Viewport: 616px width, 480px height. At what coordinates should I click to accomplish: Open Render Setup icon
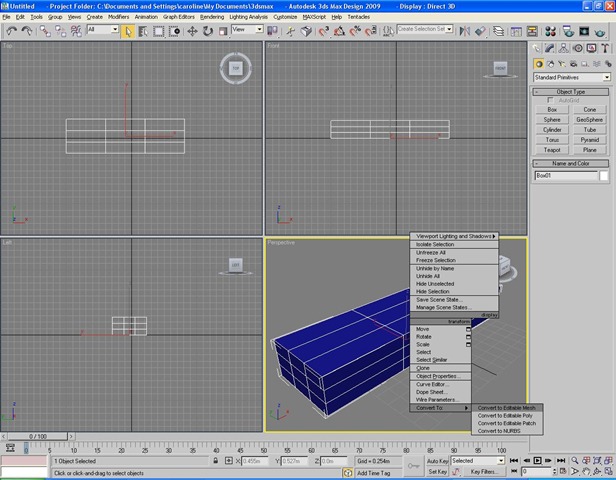568,31
